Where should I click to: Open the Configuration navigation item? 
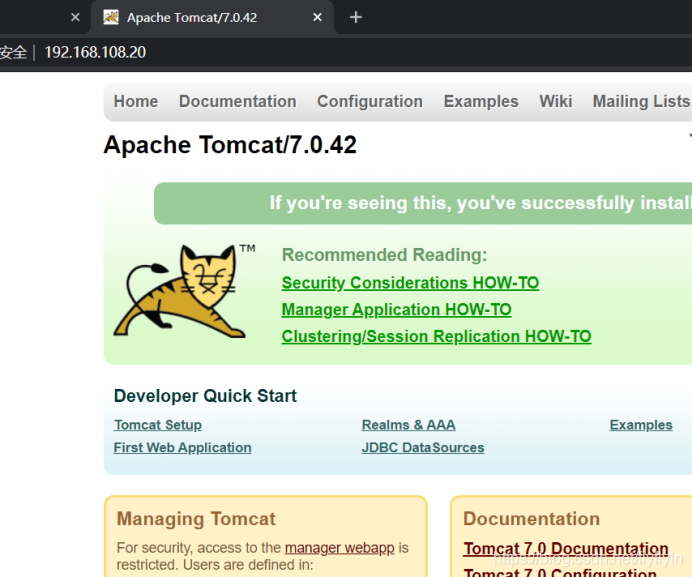(370, 102)
